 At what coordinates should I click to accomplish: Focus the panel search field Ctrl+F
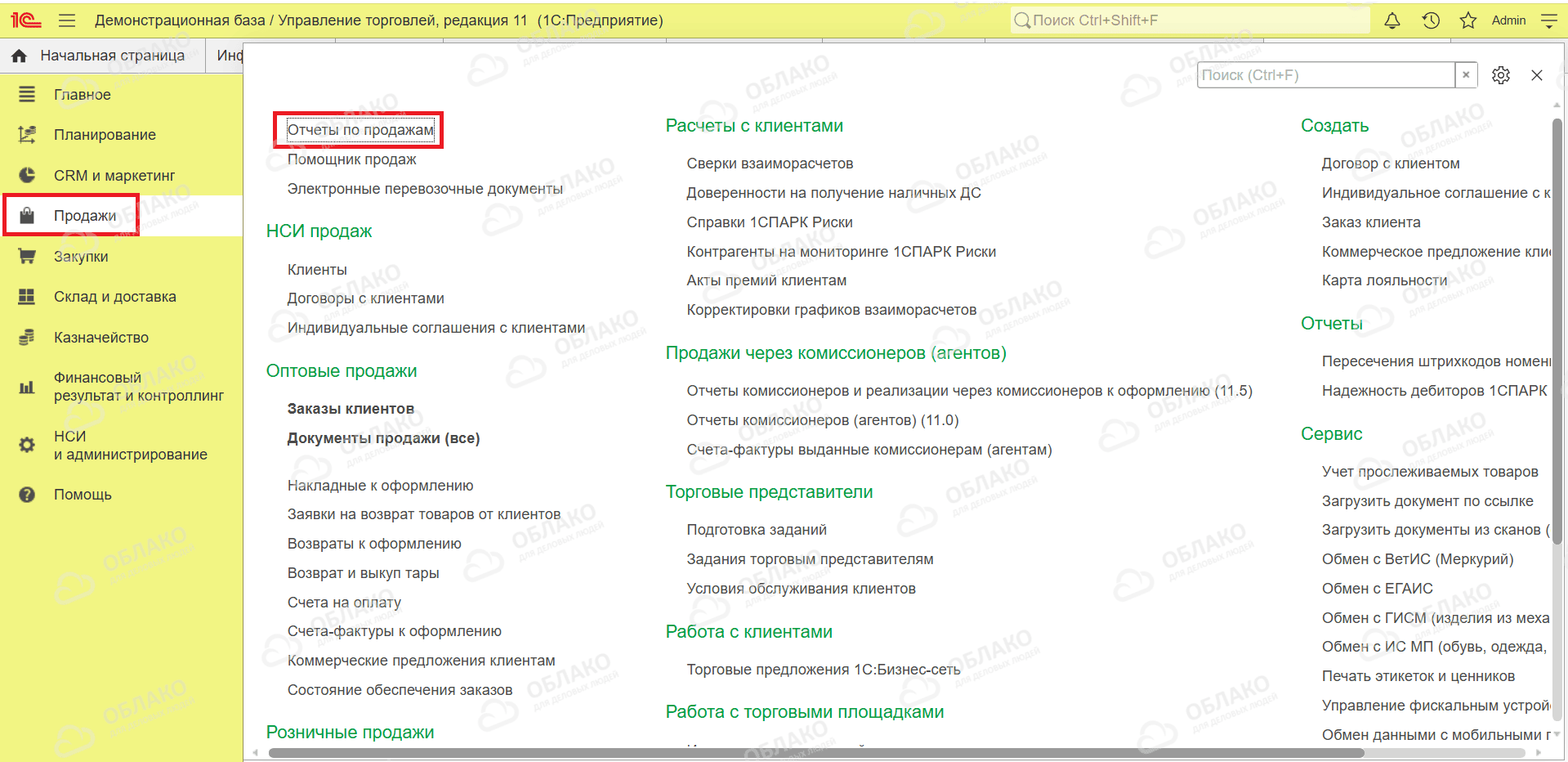[1325, 75]
